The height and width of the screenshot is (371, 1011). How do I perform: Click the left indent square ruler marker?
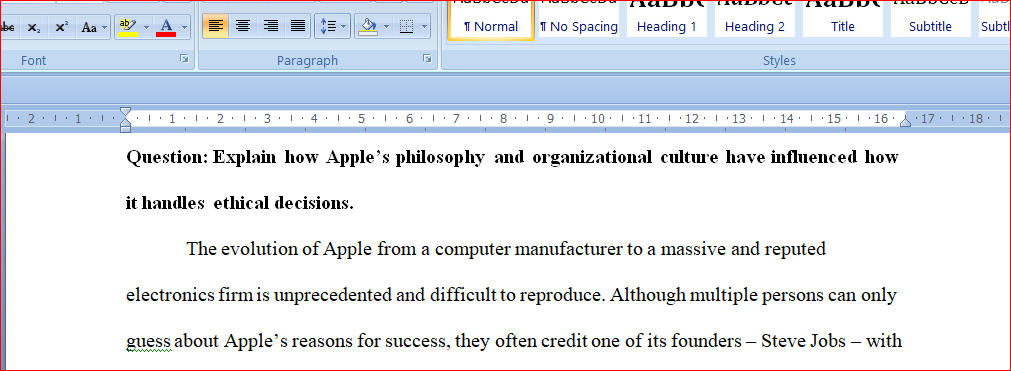126,129
